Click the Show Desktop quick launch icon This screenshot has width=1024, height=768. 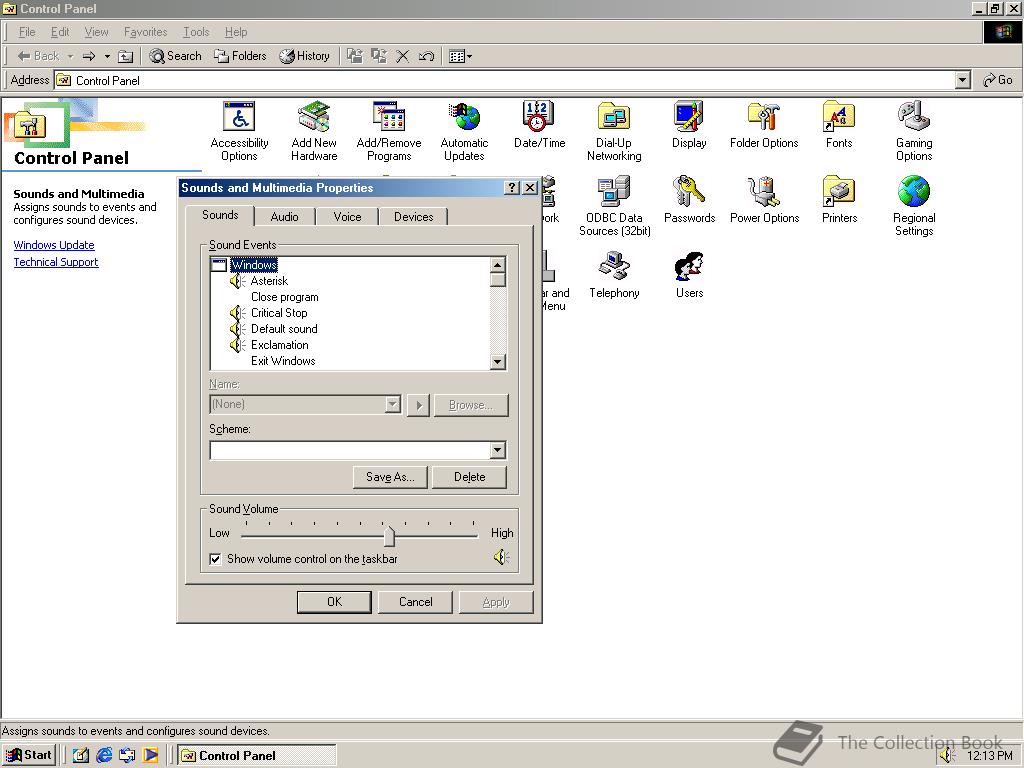tap(80, 755)
